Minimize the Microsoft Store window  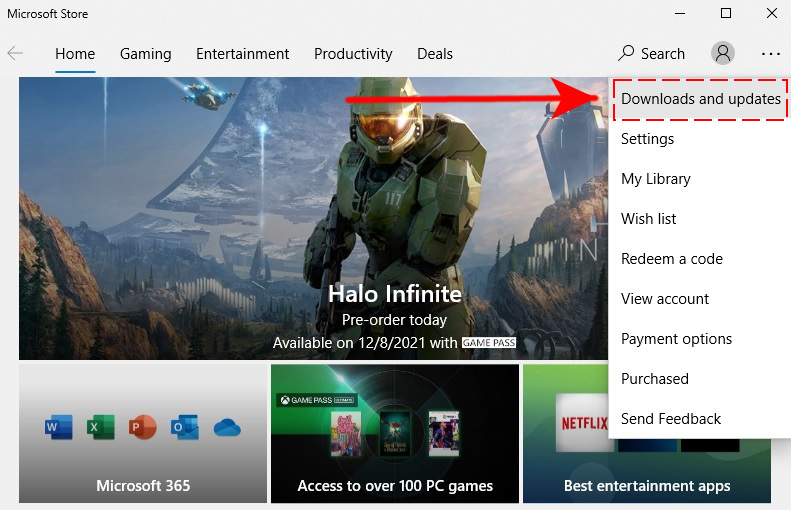click(x=680, y=14)
